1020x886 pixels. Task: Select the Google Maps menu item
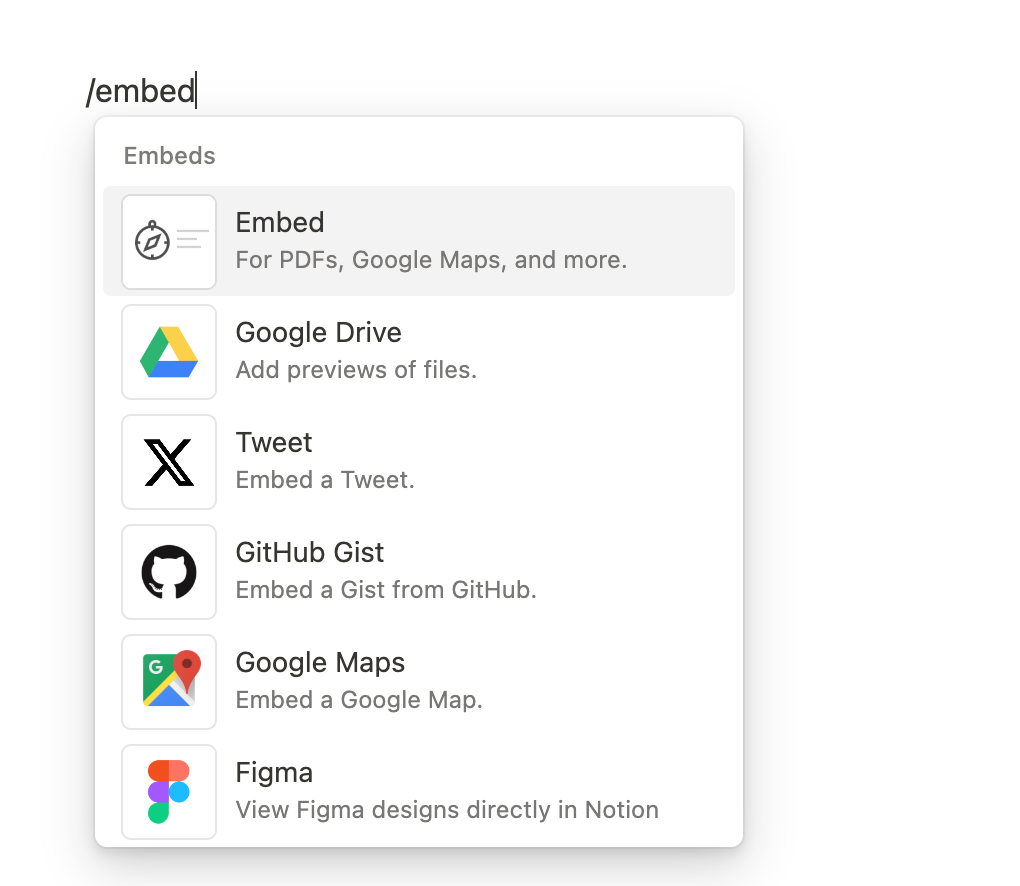pos(320,662)
